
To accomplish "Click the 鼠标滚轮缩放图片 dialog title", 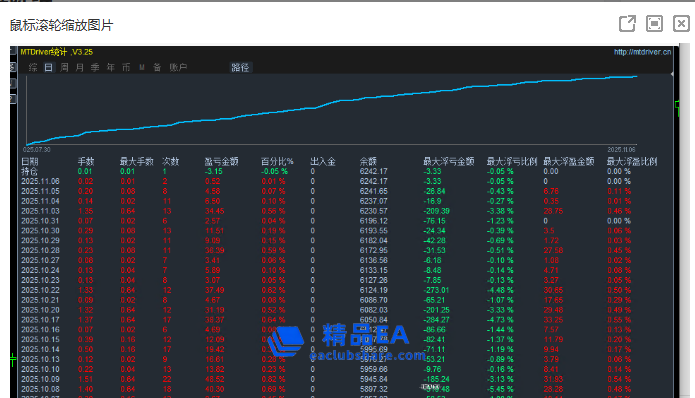I will click(61, 25).
